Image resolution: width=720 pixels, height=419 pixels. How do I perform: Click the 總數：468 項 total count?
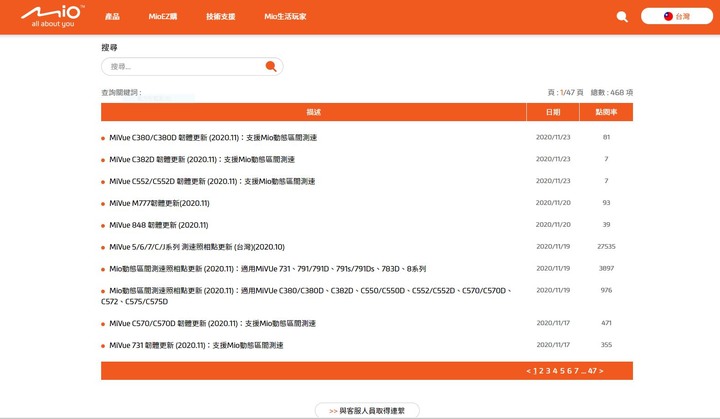pos(612,92)
